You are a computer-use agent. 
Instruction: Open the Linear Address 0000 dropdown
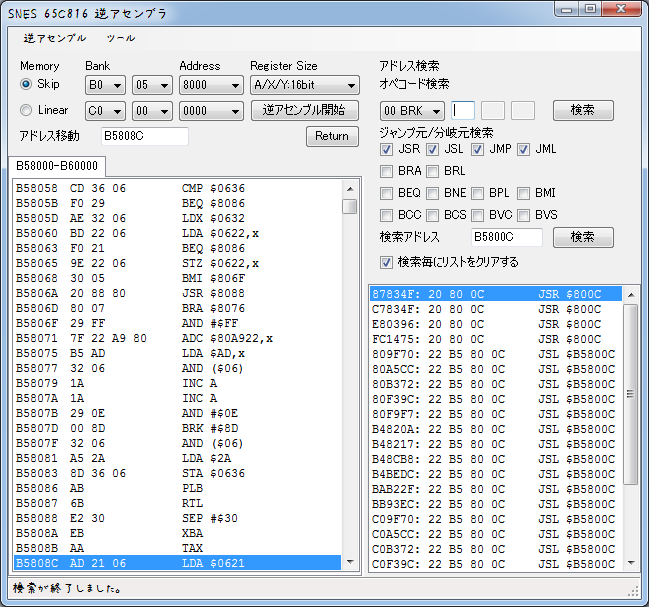[211, 111]
